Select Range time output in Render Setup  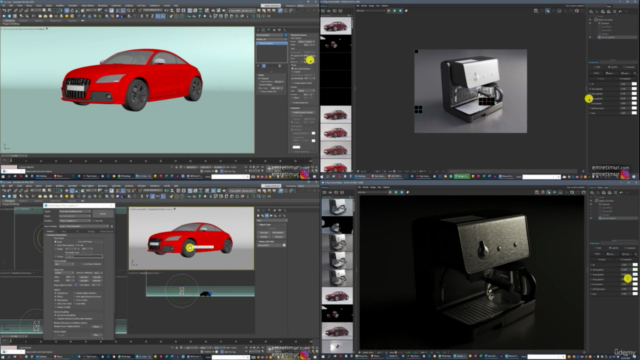pos(55,249)
